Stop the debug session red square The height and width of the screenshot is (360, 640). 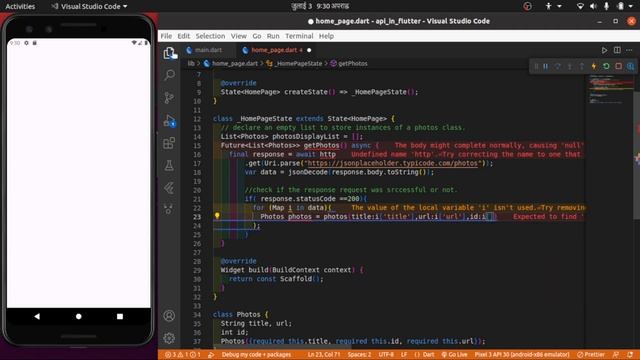point(618,66)
